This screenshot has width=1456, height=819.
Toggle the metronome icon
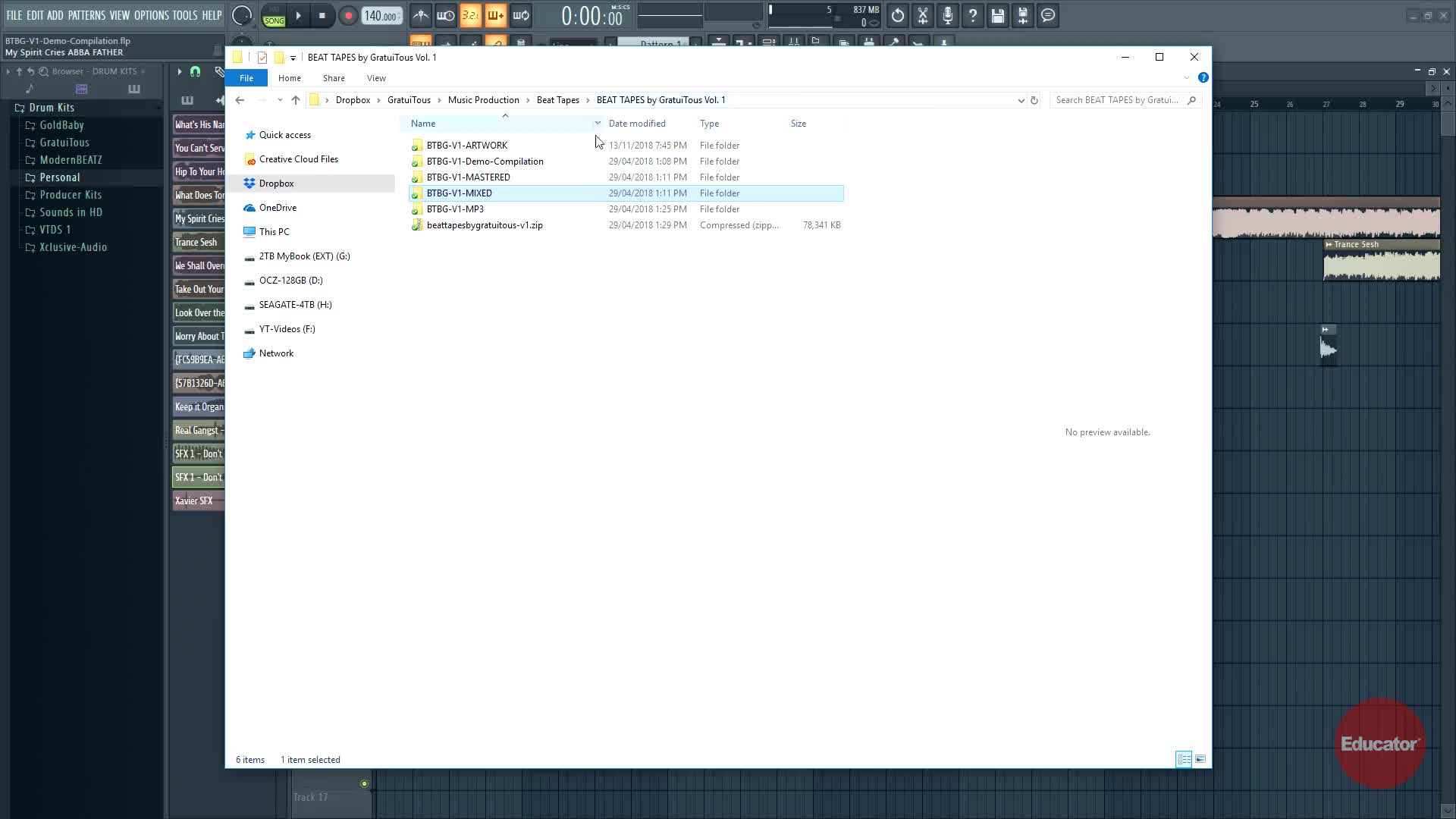(x=421, y=16)
